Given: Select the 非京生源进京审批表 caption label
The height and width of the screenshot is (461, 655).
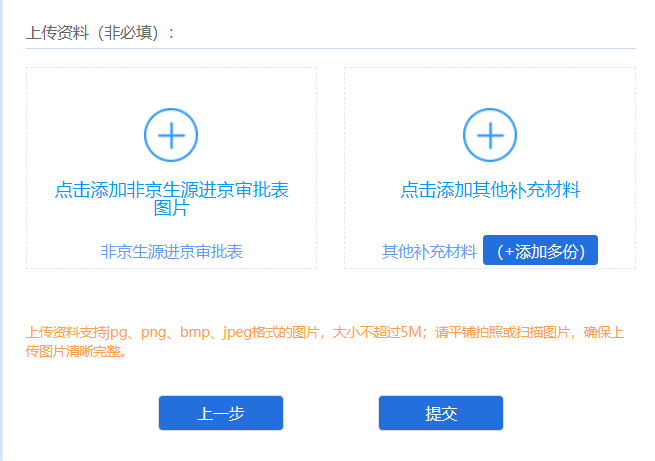Looking at the screenshot, I should click(x=171, y=252).
